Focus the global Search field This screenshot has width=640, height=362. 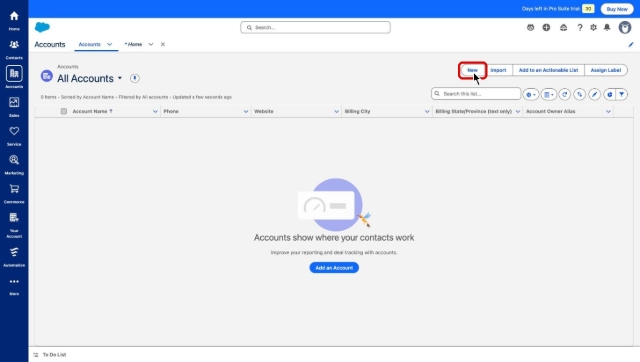coord(315,27)
